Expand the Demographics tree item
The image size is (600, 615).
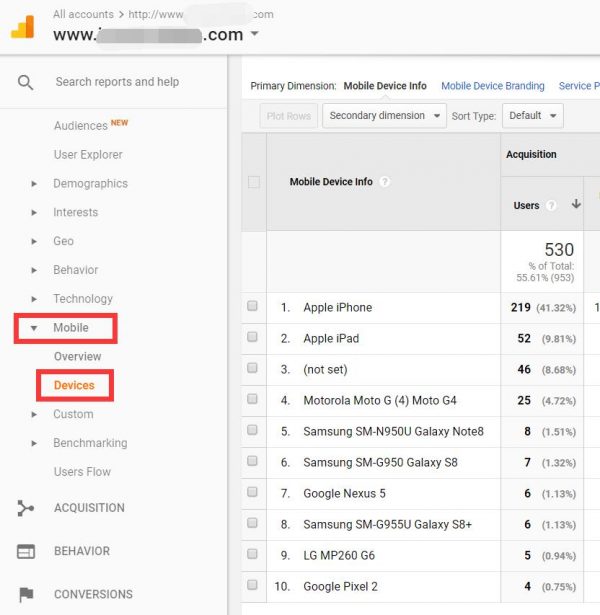tap(34, 184)
